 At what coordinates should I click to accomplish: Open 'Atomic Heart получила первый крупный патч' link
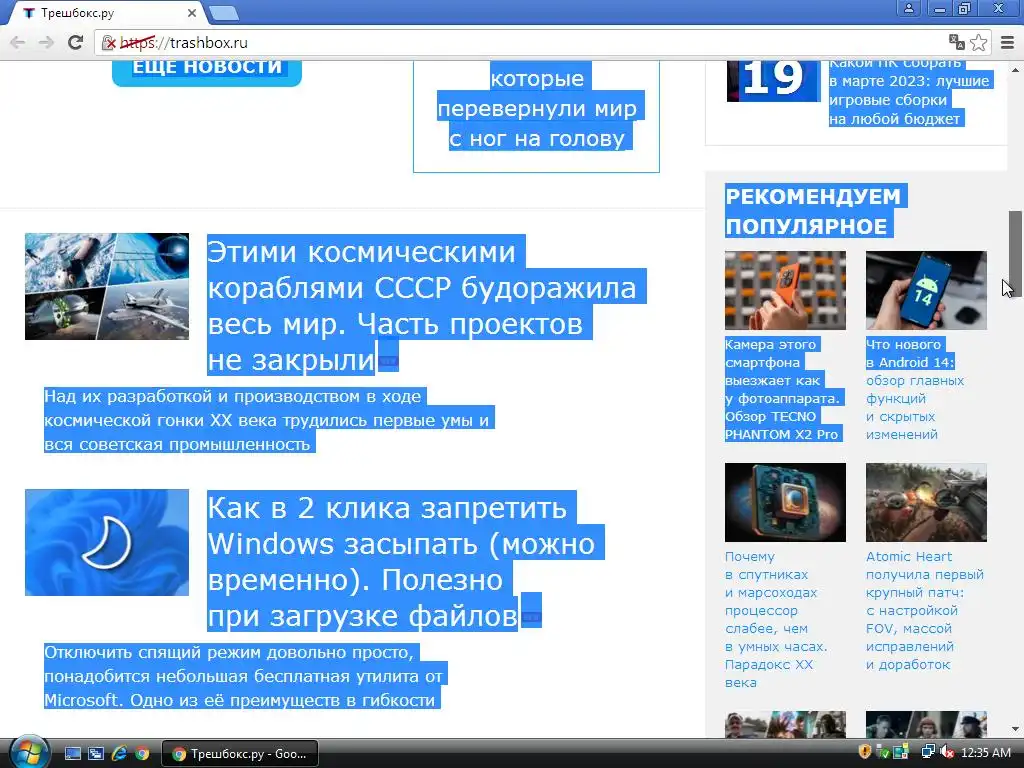point(925,610)
